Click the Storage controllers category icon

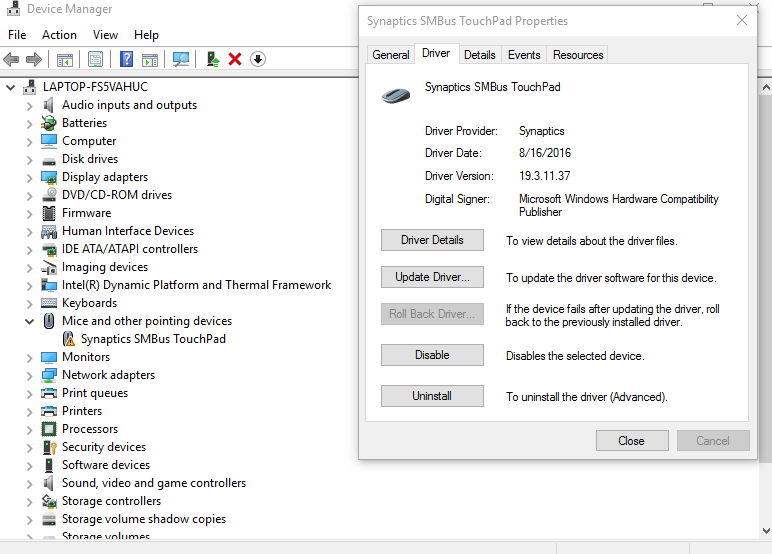click(49, 501)
